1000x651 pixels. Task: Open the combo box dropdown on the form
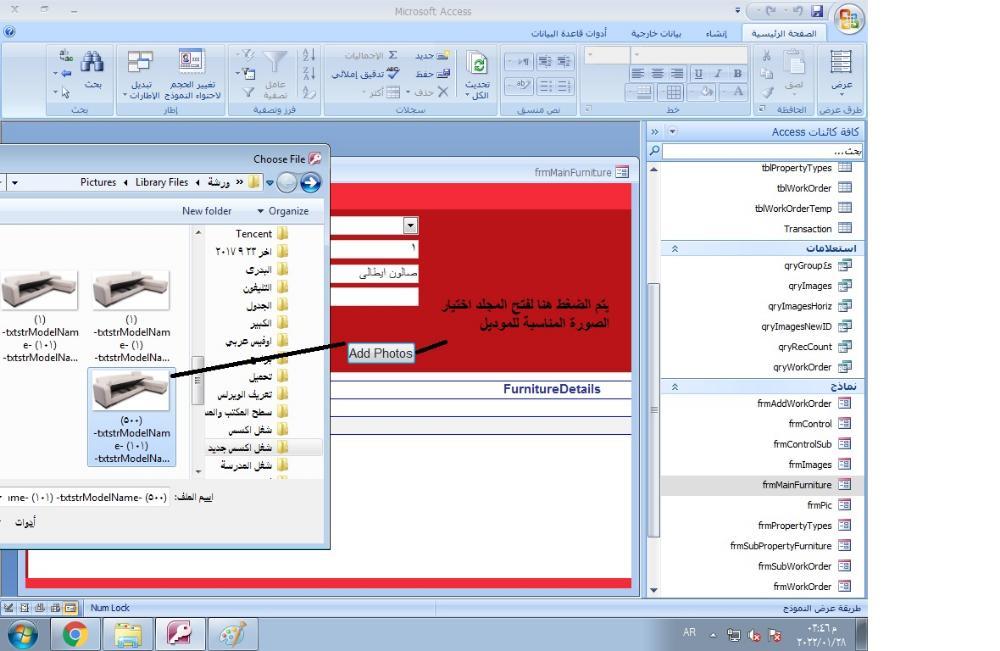click(x=410, y=226)
